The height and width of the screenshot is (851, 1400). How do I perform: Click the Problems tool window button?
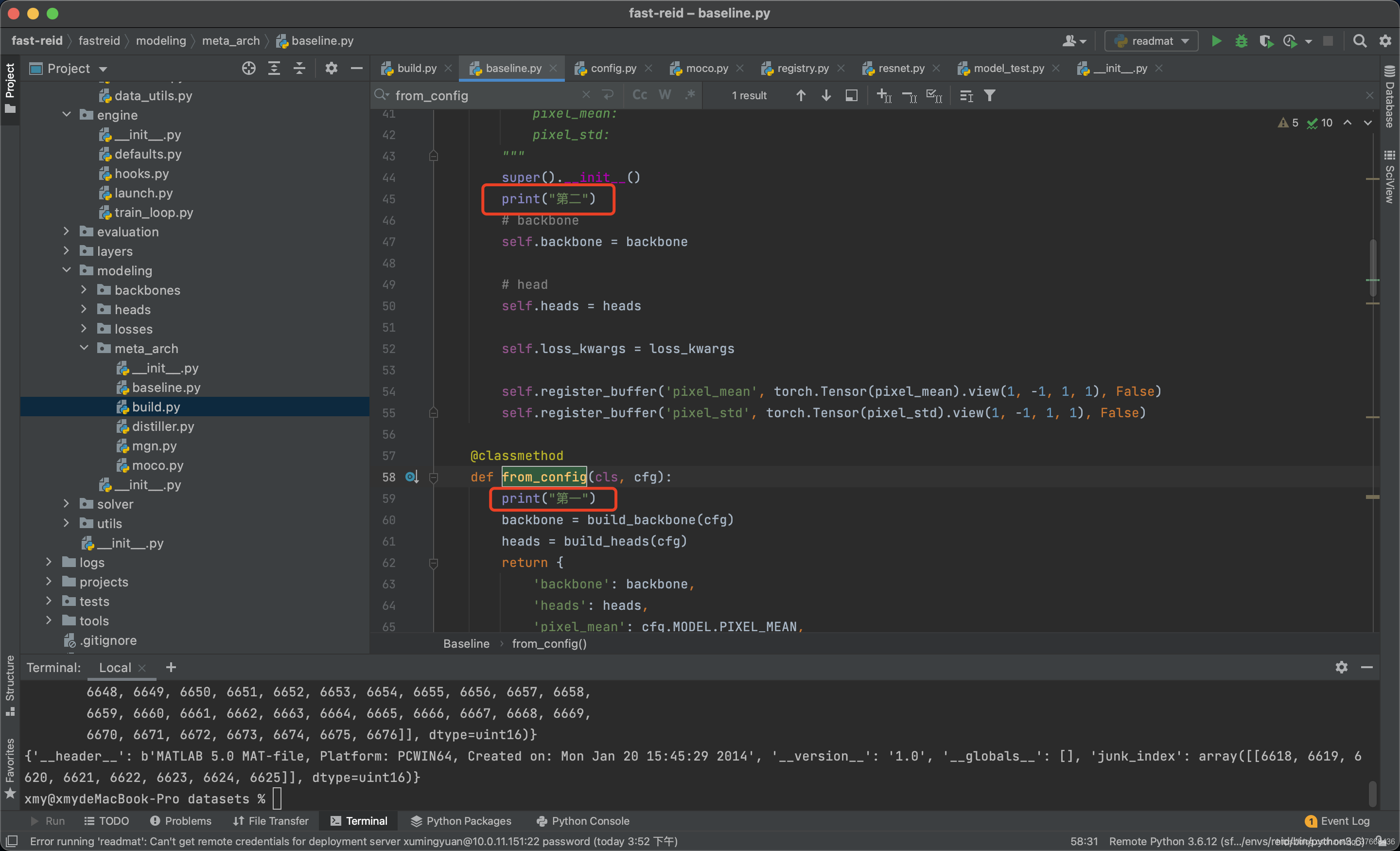point(181,820)
